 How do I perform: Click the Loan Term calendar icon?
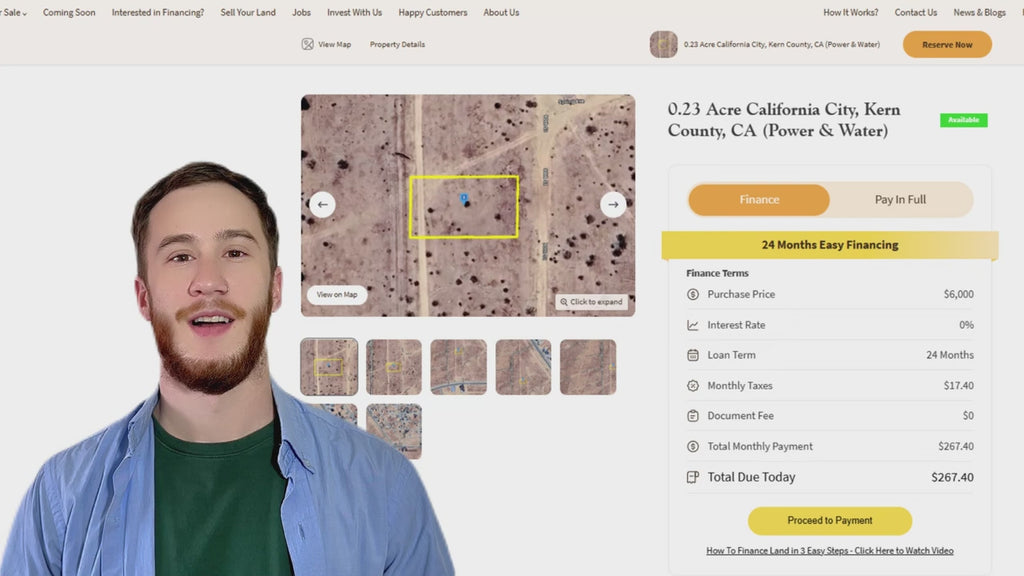pos(693,355)
